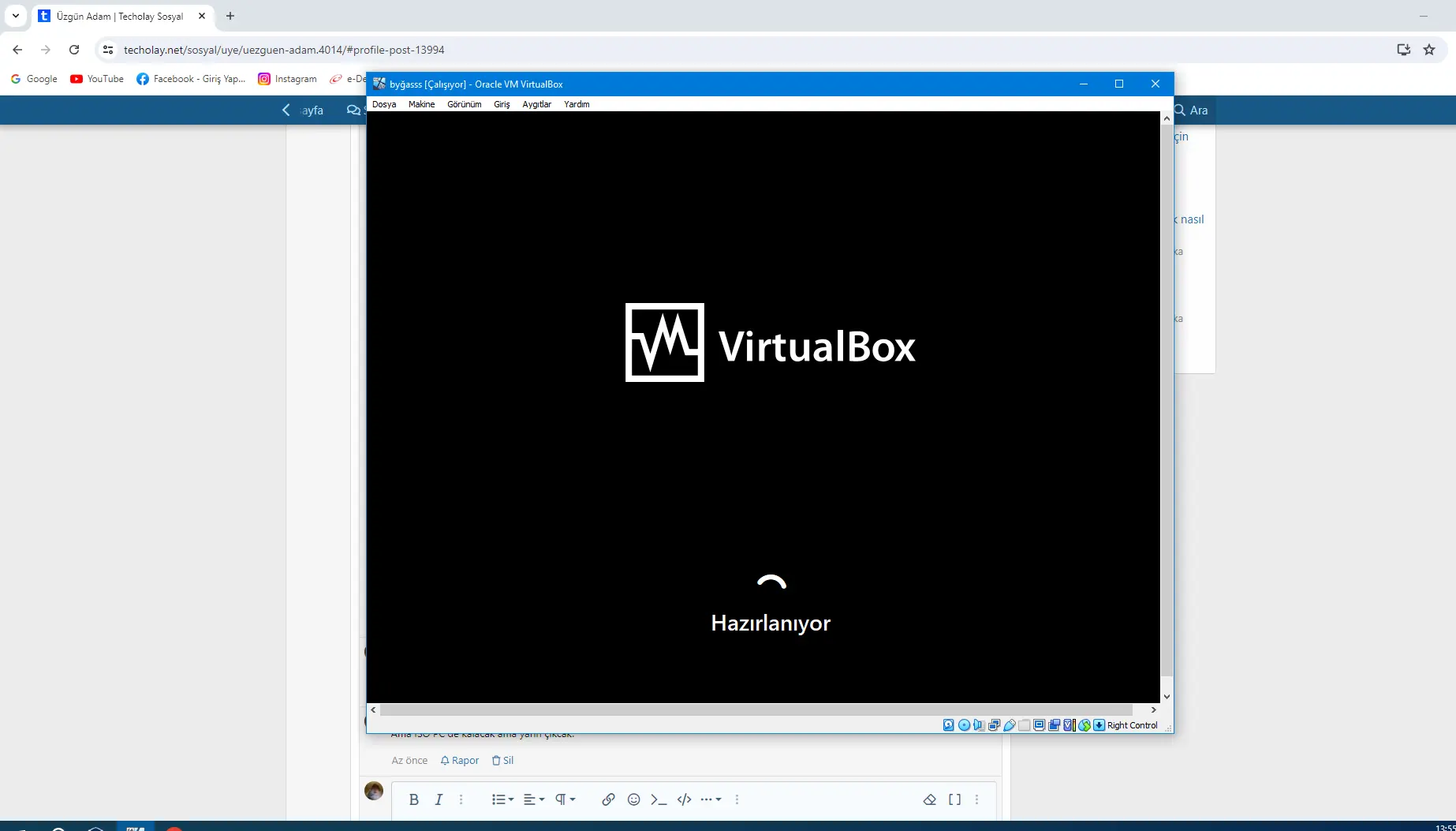Click the browser address bar URL

pos(284,50)
